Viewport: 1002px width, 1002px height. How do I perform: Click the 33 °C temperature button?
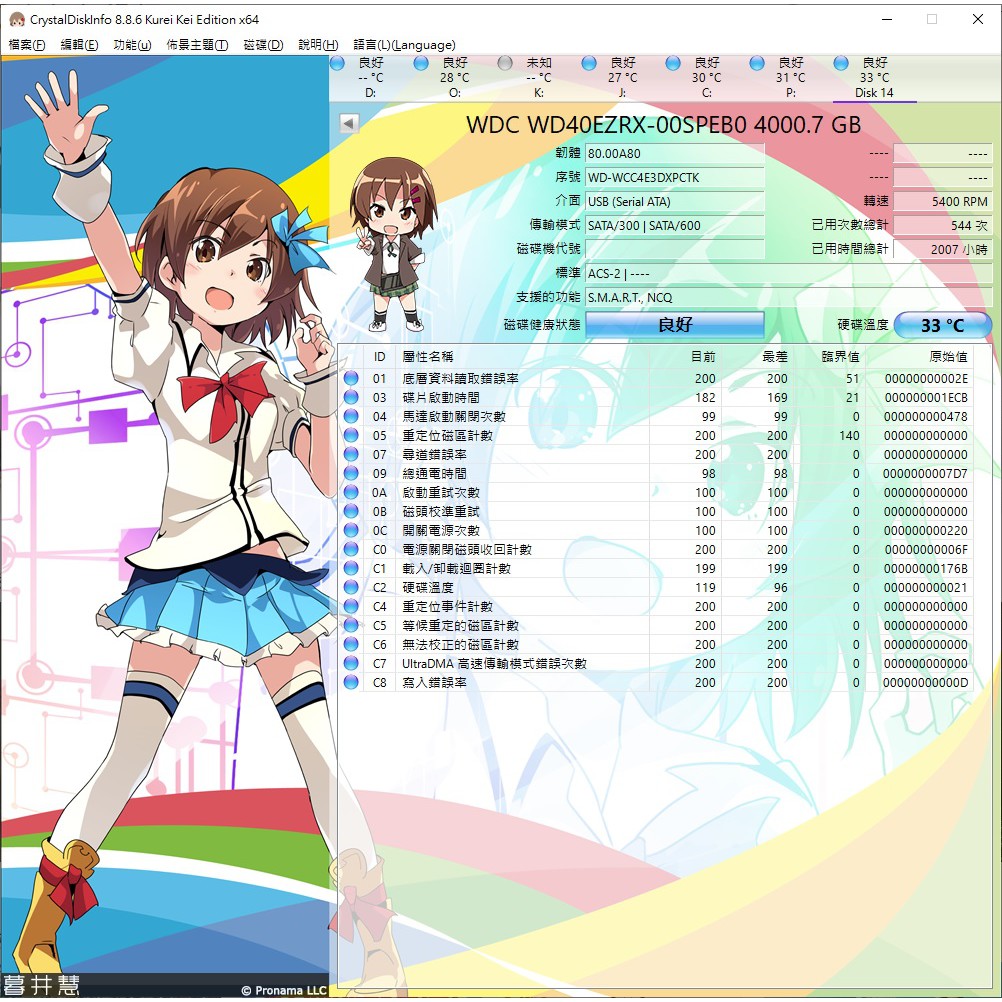tap(942, 325)
